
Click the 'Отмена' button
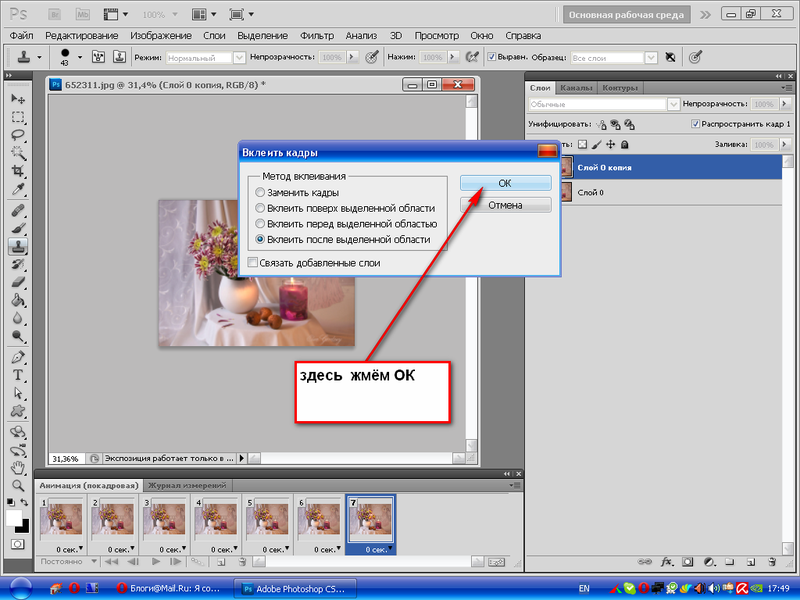tap(505, 205)
